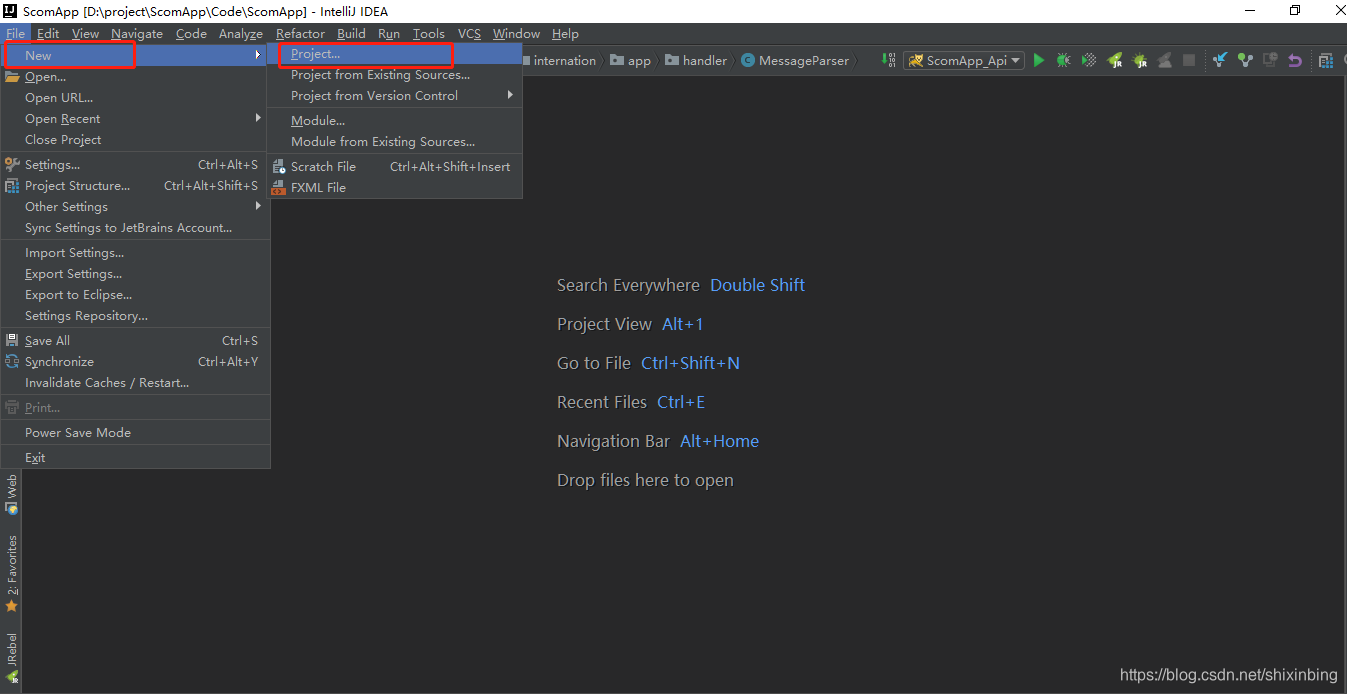Click MessageParser breadcrumb text
This screenshot has height=694, width=1347.
pyautogui.click(x=804, y=61)
